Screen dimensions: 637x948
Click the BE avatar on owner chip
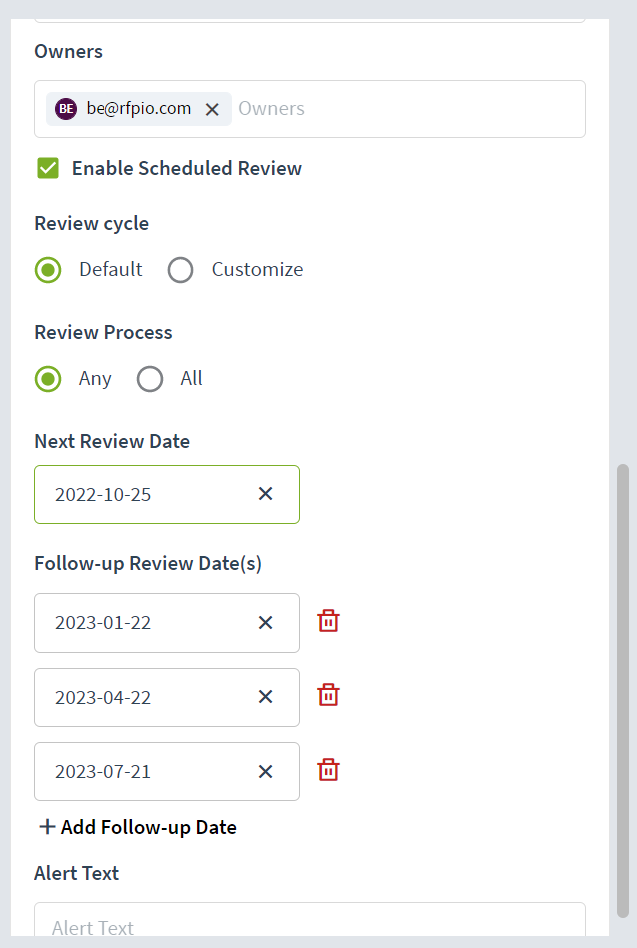point(66,109)
